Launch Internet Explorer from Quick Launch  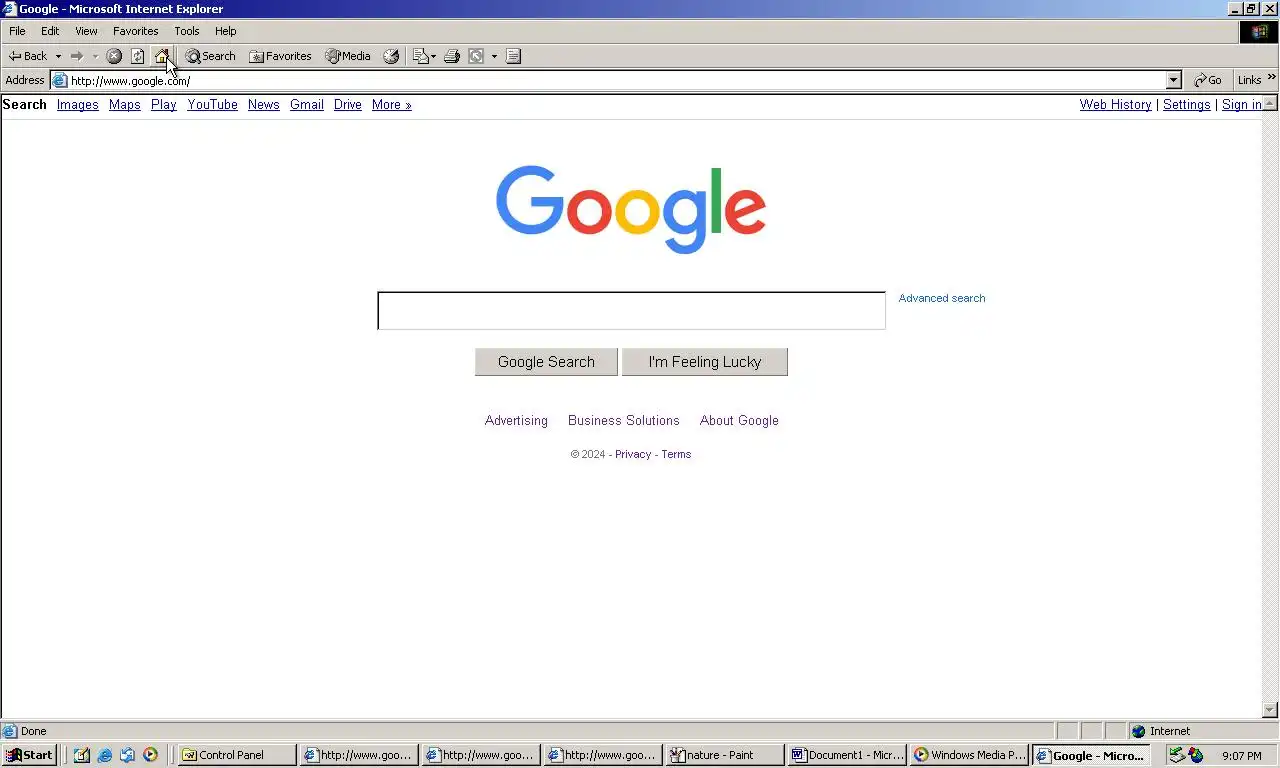point(105,755)
